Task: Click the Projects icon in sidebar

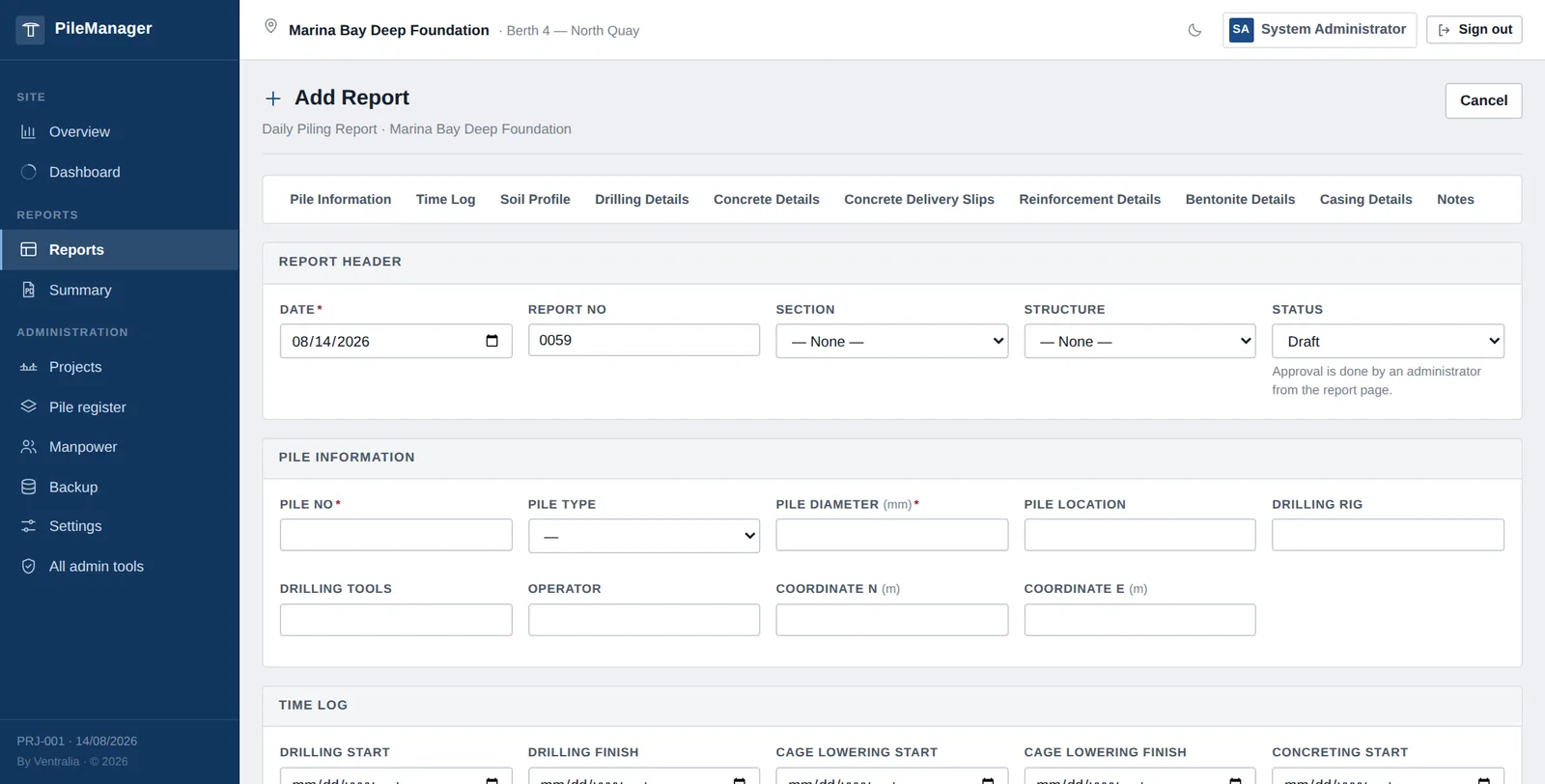Action: coord(28,367)
